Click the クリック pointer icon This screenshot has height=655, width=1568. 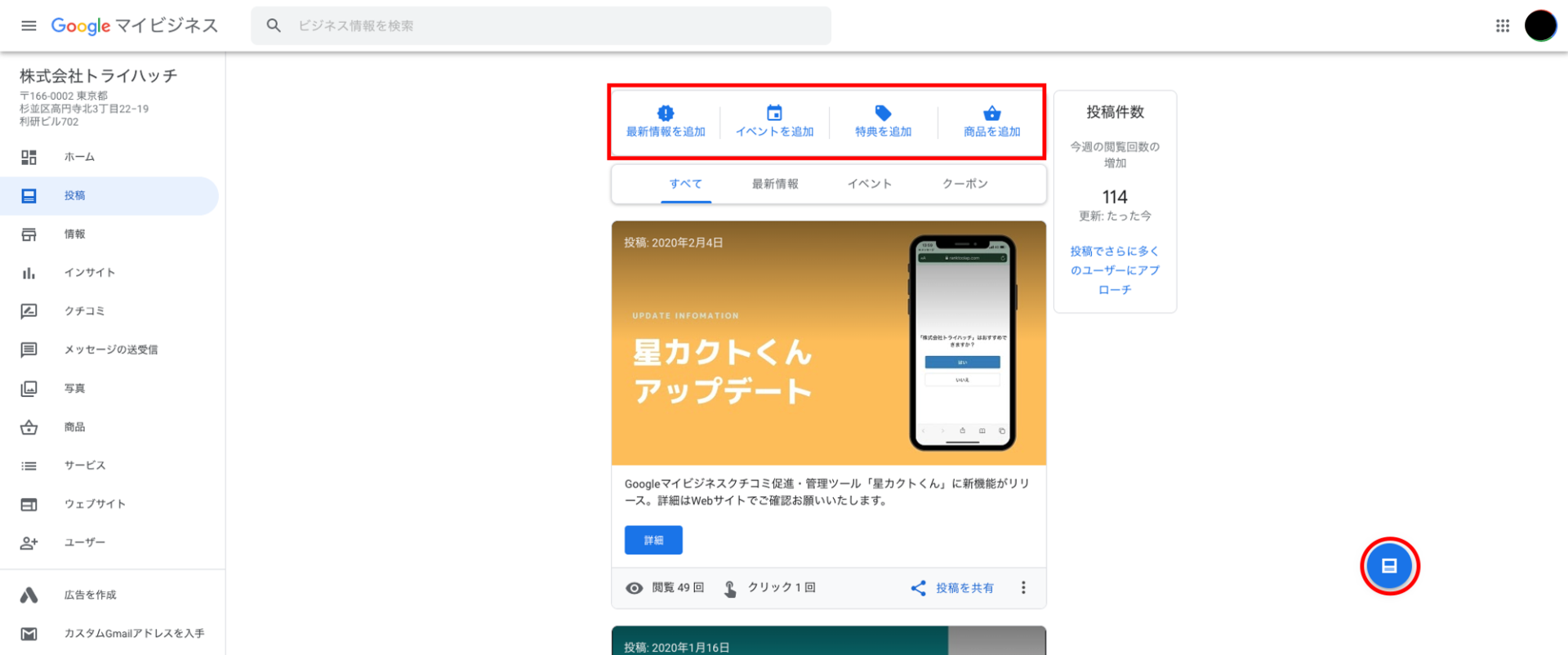click(730, 588)
